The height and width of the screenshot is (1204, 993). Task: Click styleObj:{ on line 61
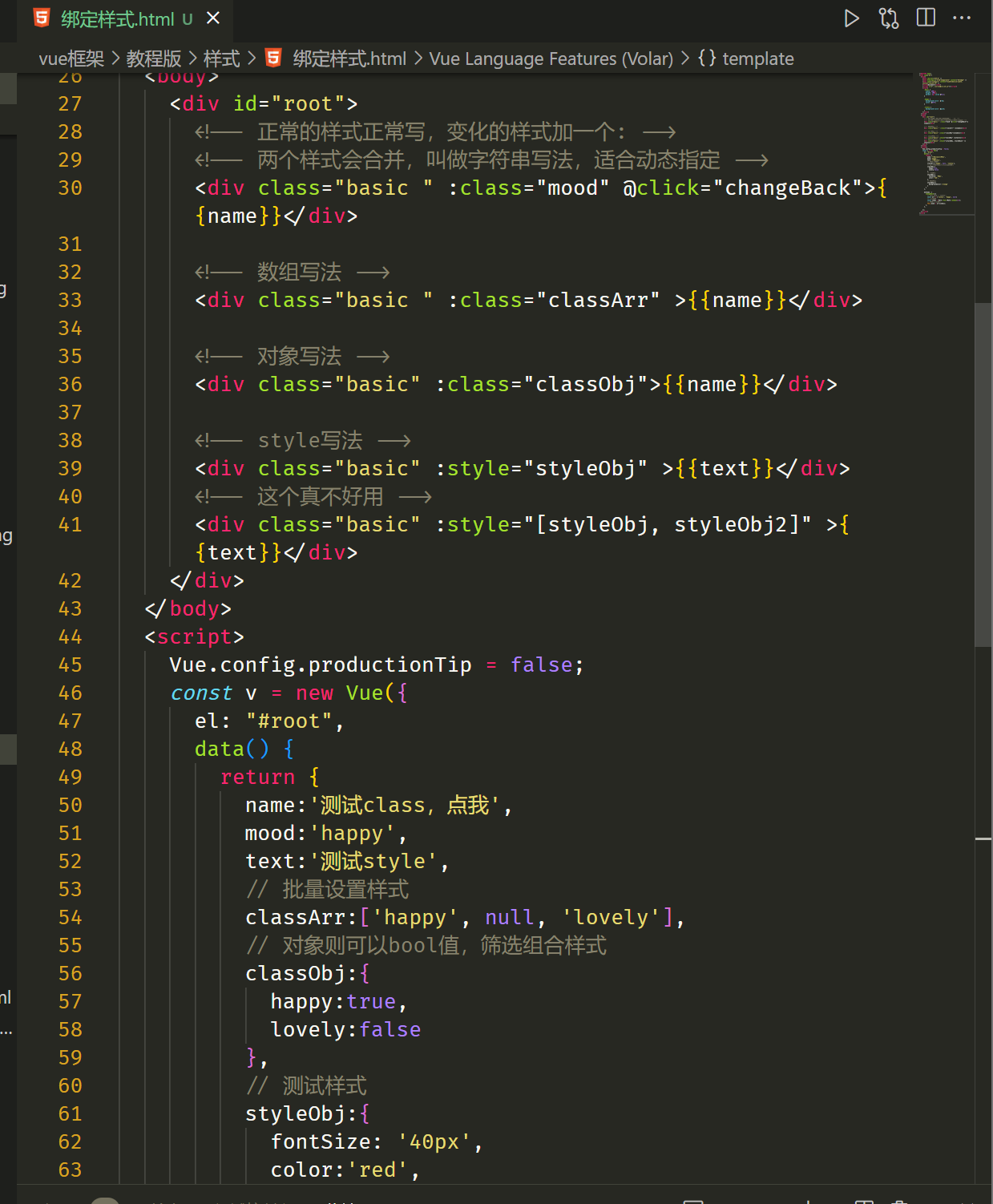click(x=308, y=1113)
